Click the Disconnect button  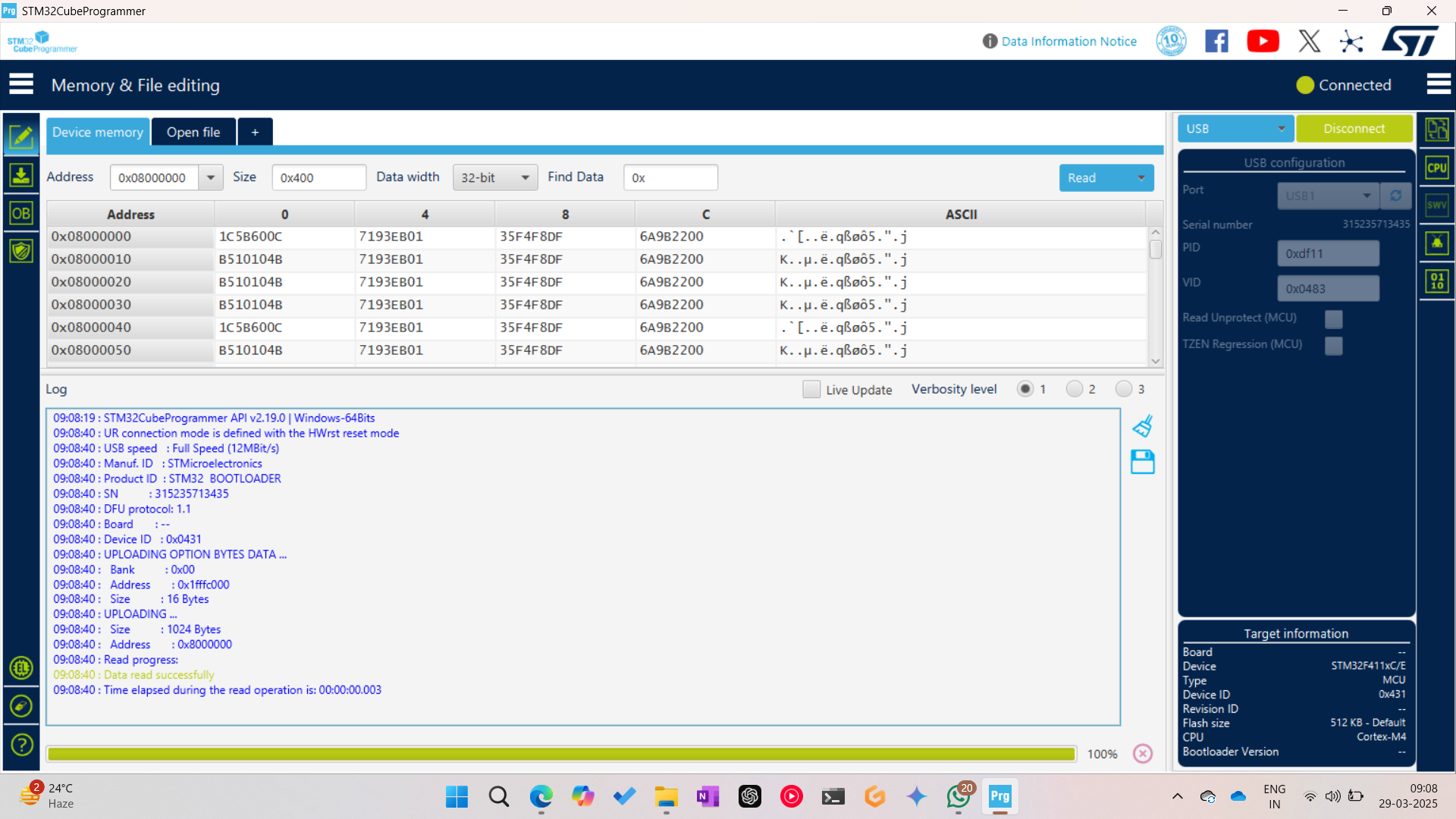point(1354,128)
